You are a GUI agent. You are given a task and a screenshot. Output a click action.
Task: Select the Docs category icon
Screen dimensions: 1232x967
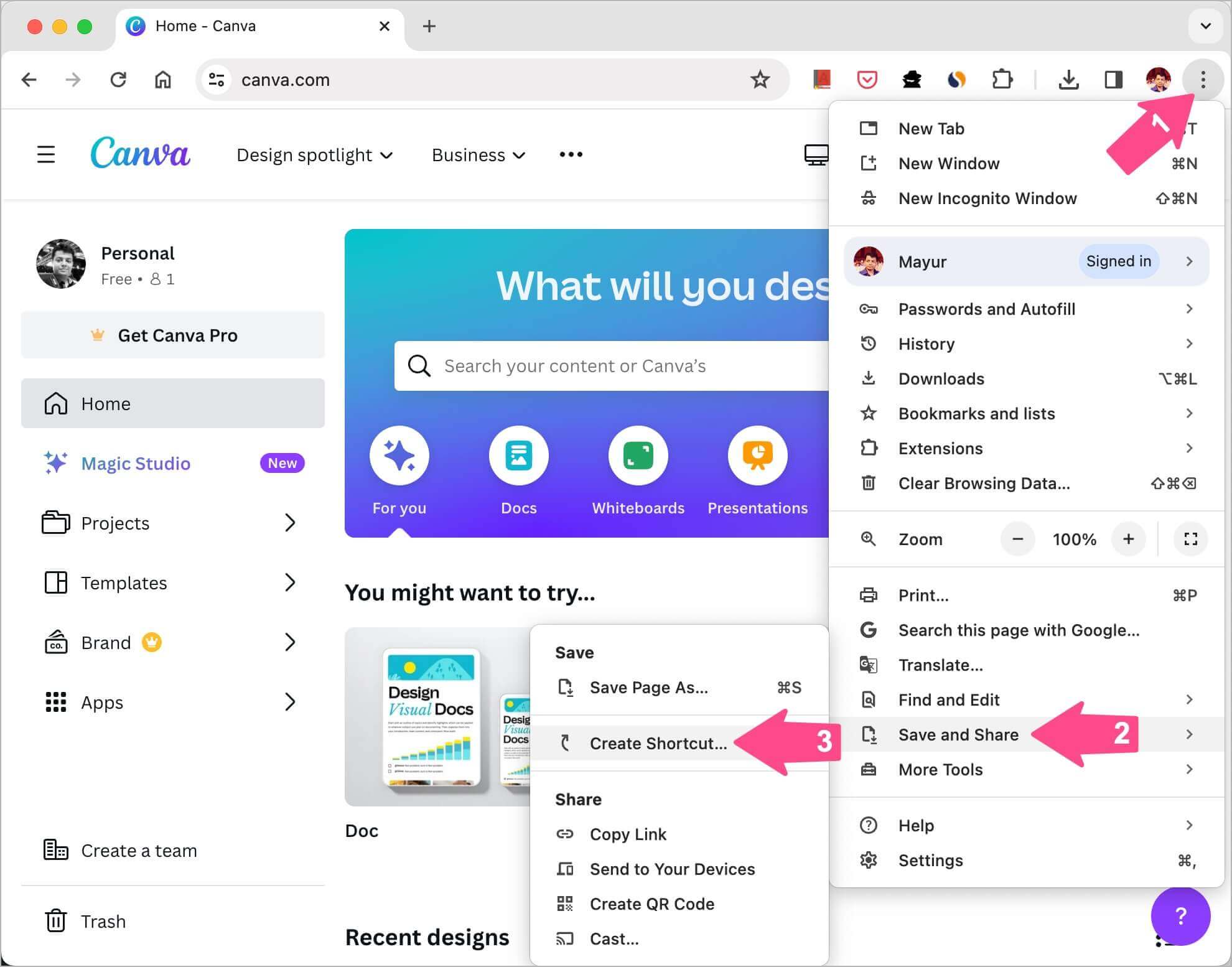point(519,455)
